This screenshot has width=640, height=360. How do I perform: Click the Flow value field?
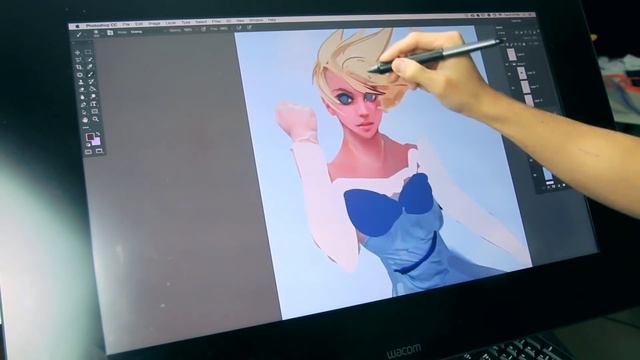click(224, 29)
